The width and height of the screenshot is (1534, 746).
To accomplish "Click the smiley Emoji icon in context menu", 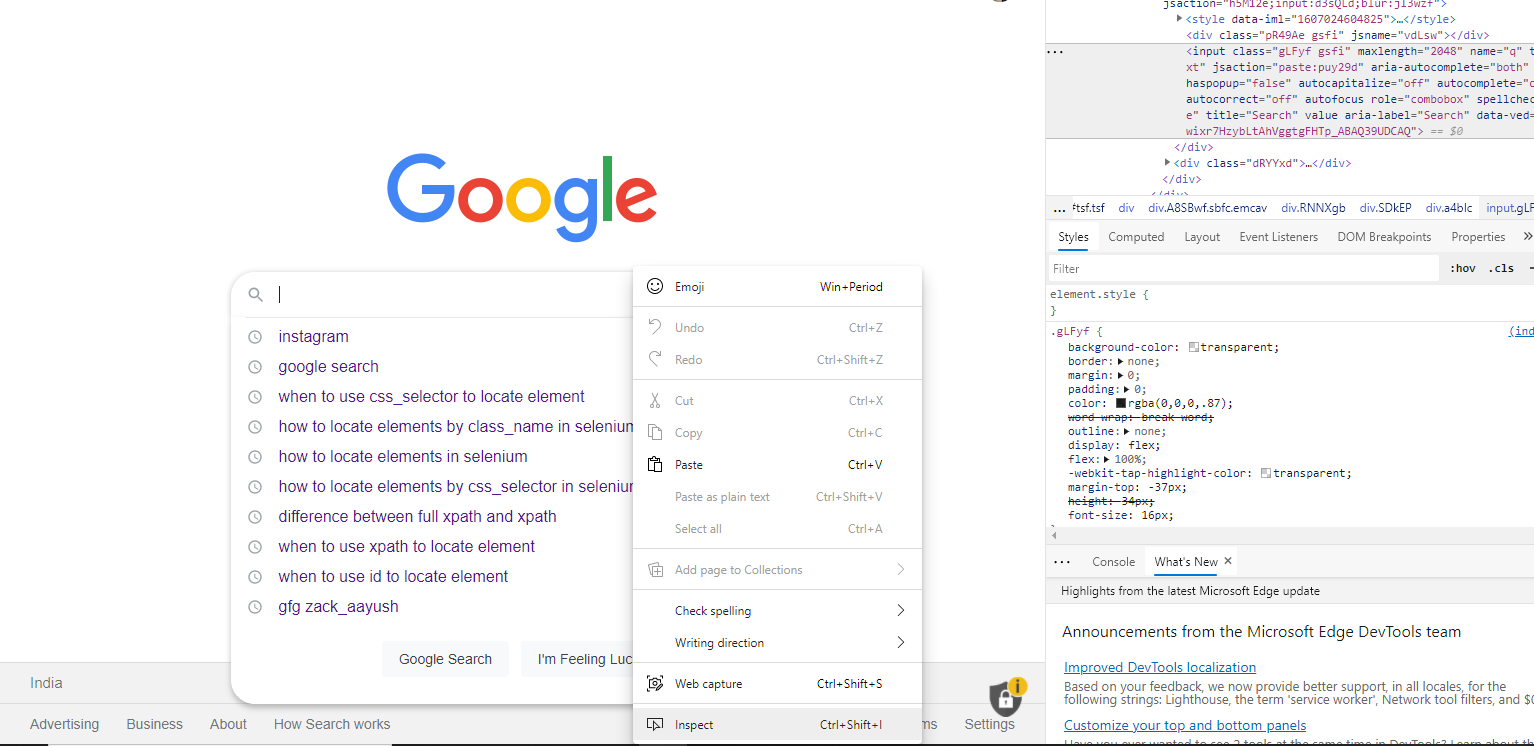I will tap(655, 286).
